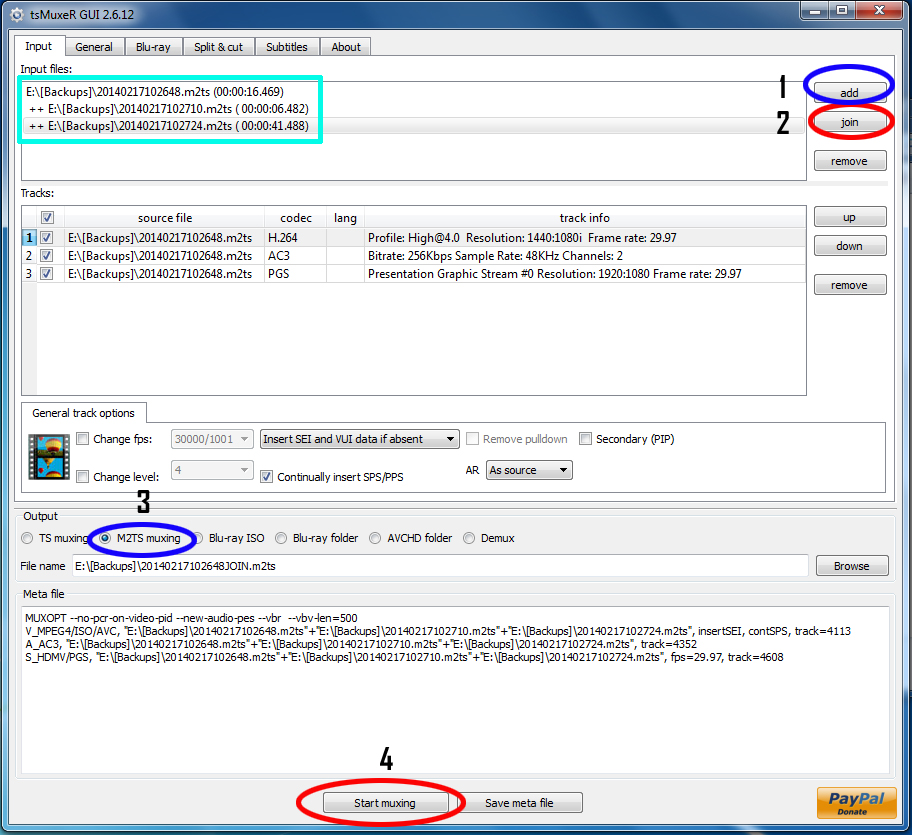Screen dimensions: 912x835
Task: Click inside the Meta file text area
Action: point(455,690)
